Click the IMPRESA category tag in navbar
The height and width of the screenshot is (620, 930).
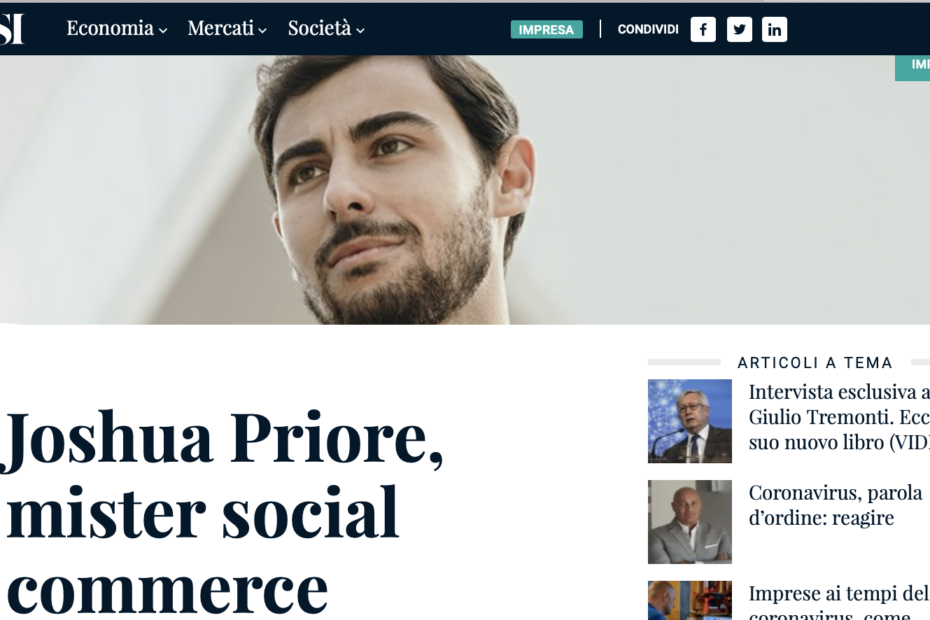click(546, 30)
